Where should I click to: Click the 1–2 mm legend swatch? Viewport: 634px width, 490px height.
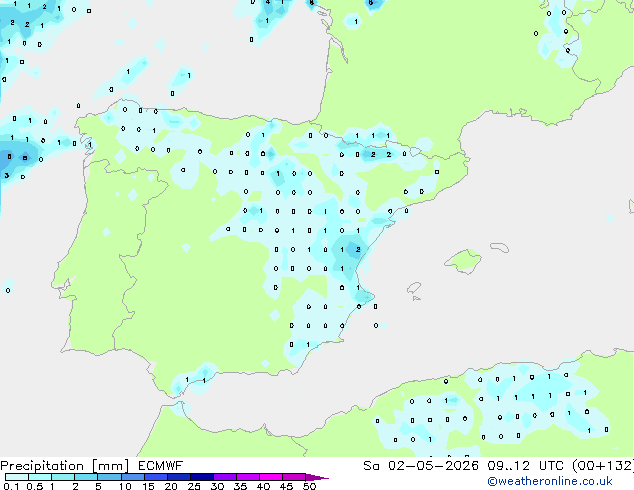coord(63,477)
